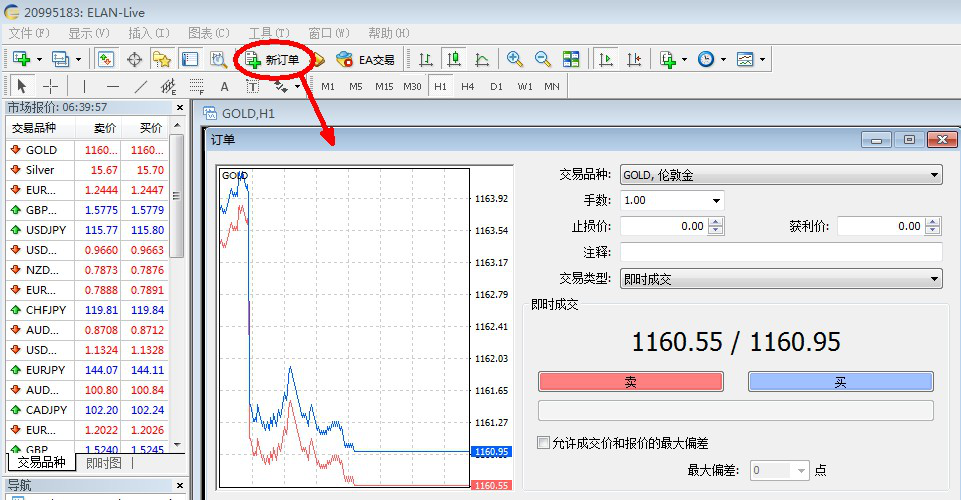Viewport: 961px width, 500px height.
Task: Toggle the Market Watch panel icon
Action: click(106, 59)
